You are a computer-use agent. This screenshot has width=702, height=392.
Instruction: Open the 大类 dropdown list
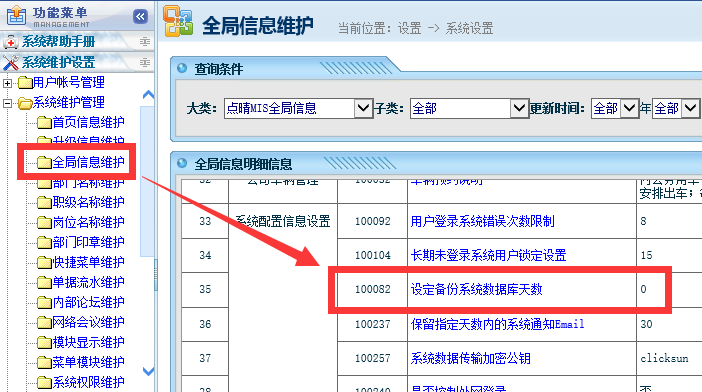coord(364,108)
